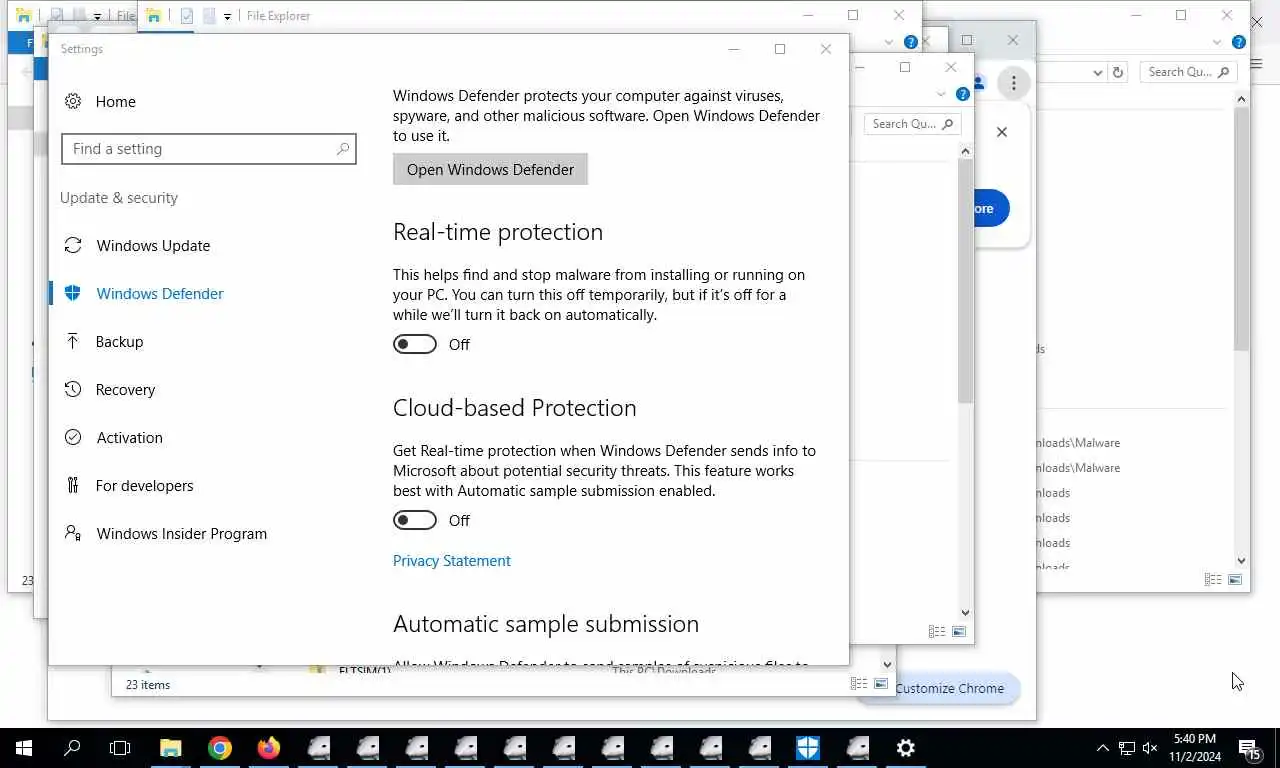Launch Firefox from the taskbar
Screen dimensions: 1280x768
[269, 748]
